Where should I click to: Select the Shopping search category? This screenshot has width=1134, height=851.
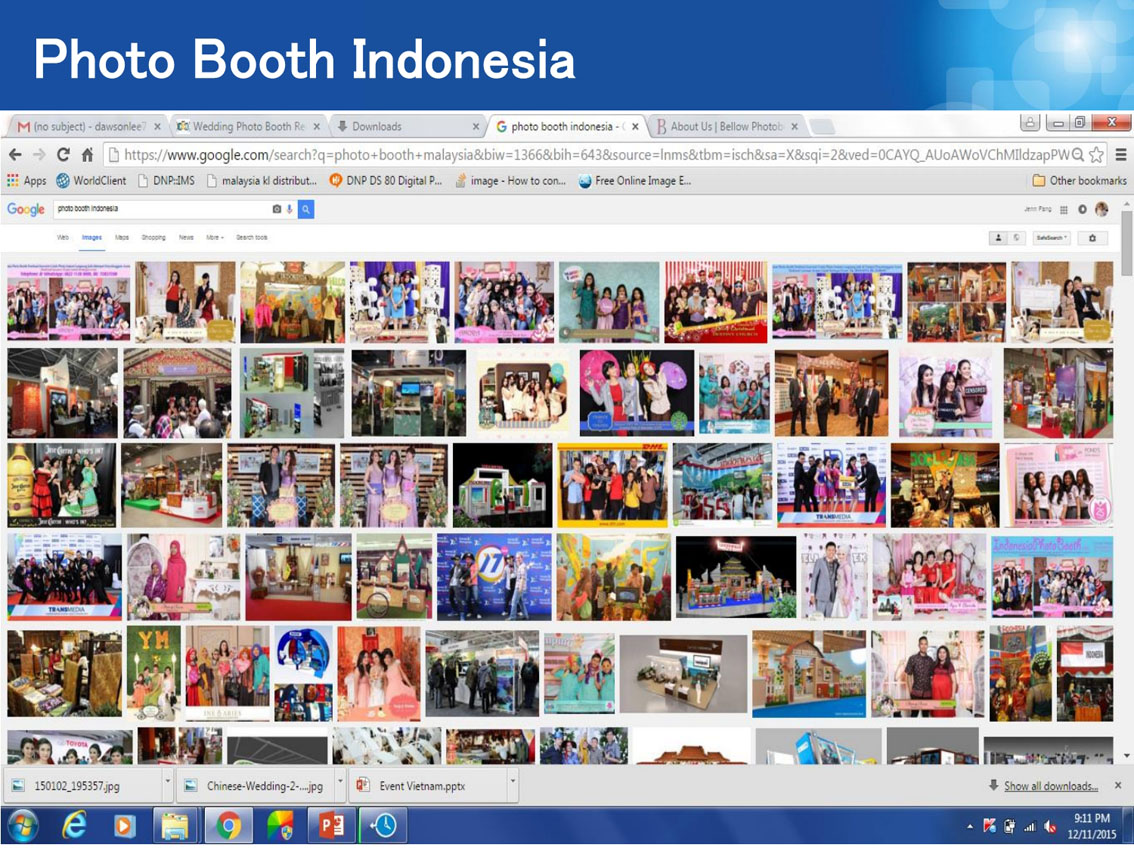click(153, 237)
